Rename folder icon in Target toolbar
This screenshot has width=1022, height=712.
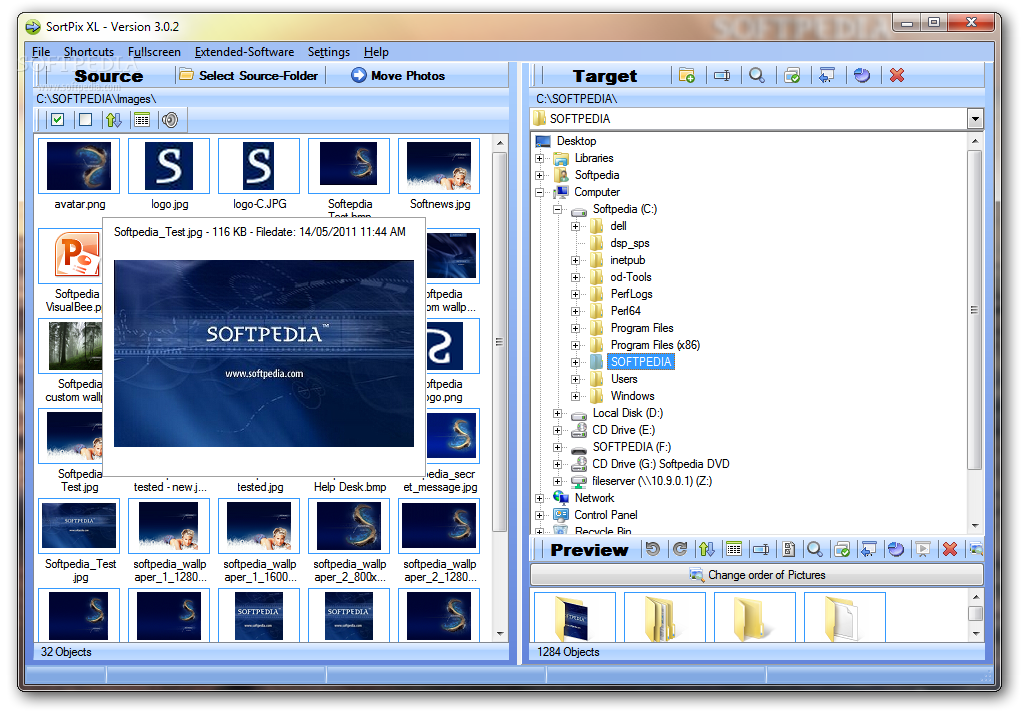pos(722,76)
